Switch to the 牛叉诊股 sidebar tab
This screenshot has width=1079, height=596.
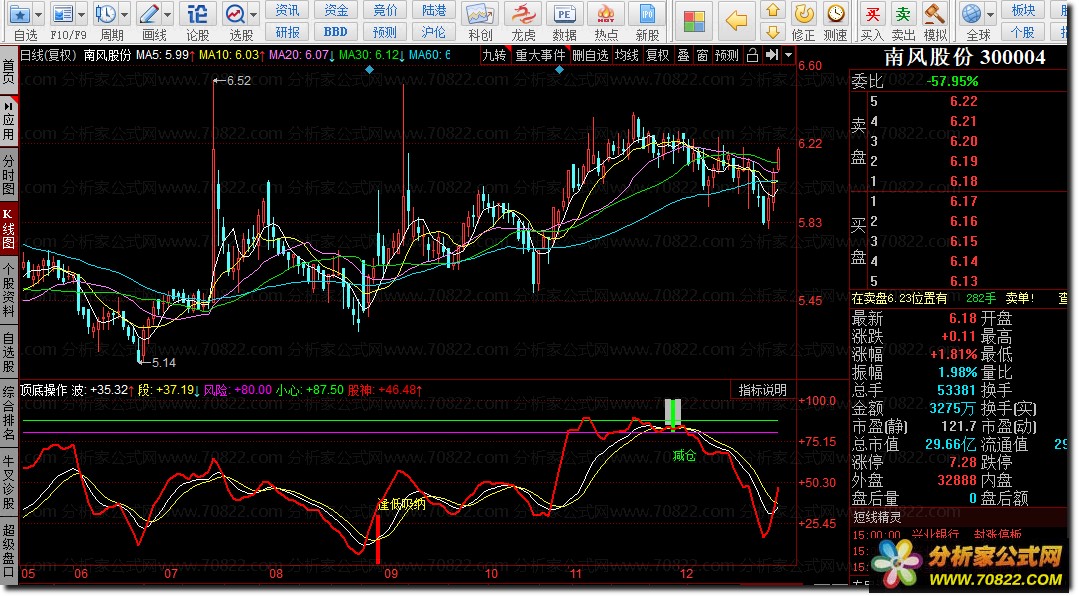(8, 482)
